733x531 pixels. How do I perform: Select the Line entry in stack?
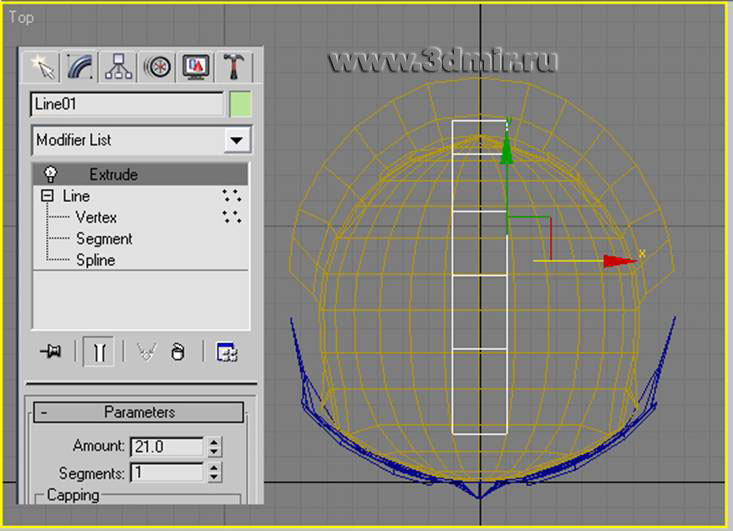tap(76, 196)
